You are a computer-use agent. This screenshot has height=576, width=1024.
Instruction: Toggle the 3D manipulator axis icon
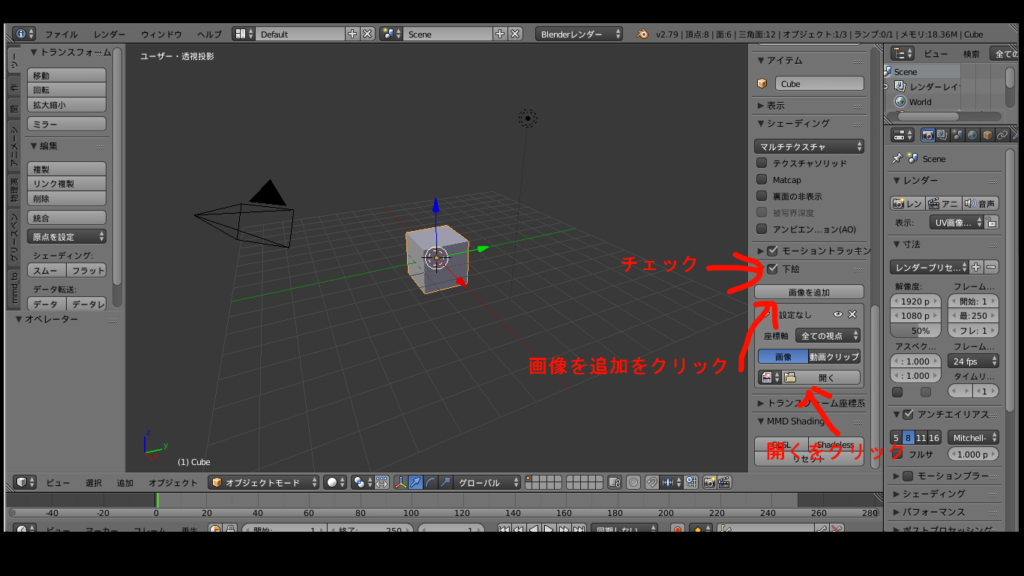(x=400, y=482)
